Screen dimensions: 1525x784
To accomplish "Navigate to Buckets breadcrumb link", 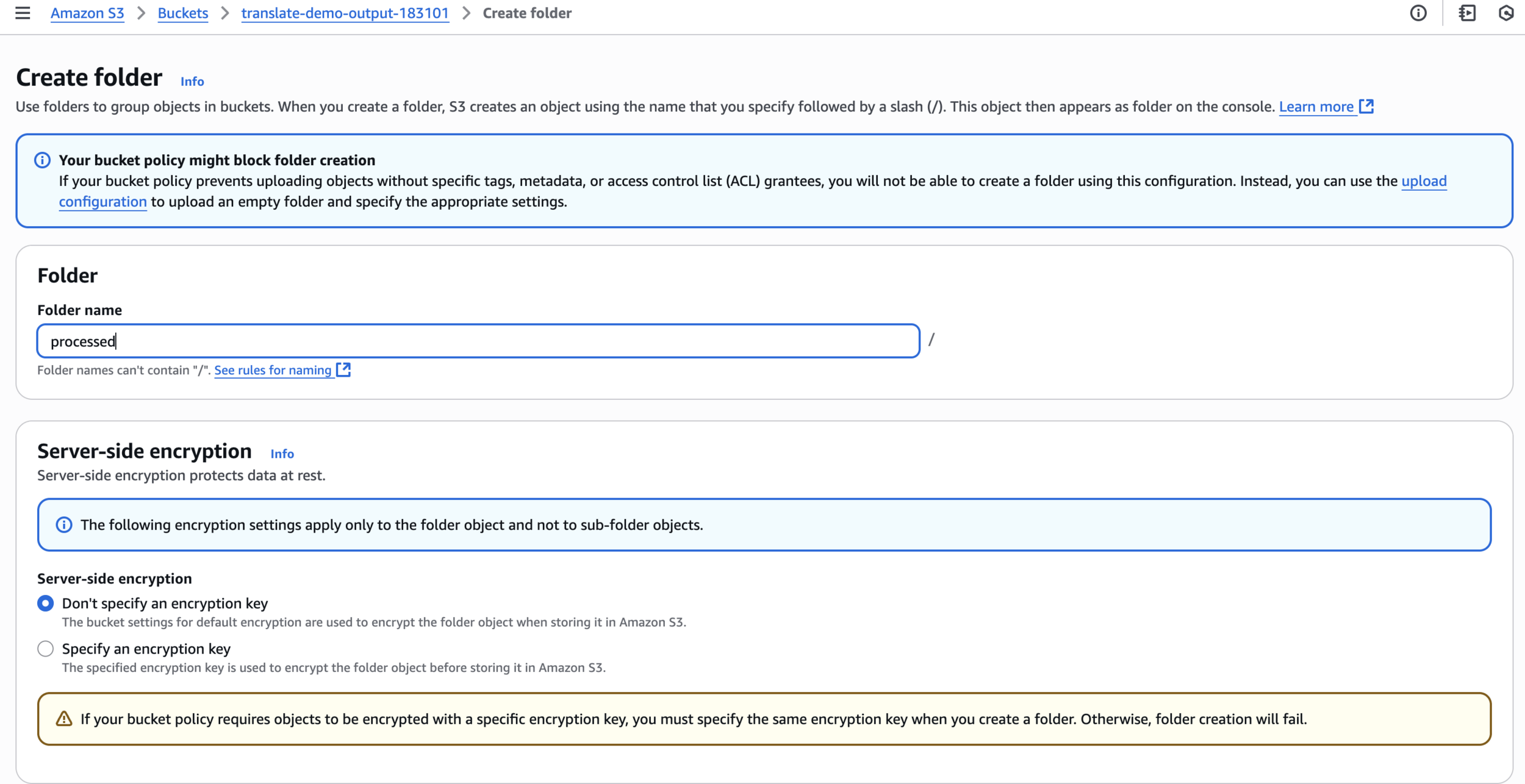I will click(x=182, y=13).
